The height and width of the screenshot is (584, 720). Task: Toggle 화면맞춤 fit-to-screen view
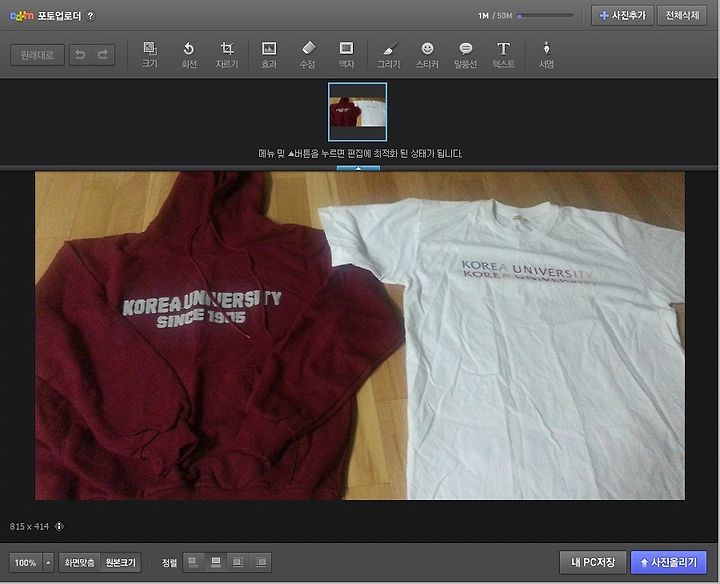[79, 562]
